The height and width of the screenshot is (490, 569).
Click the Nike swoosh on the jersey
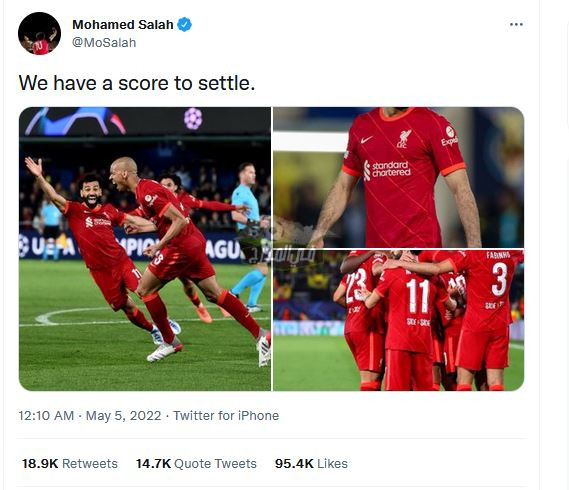coord(367,139)
